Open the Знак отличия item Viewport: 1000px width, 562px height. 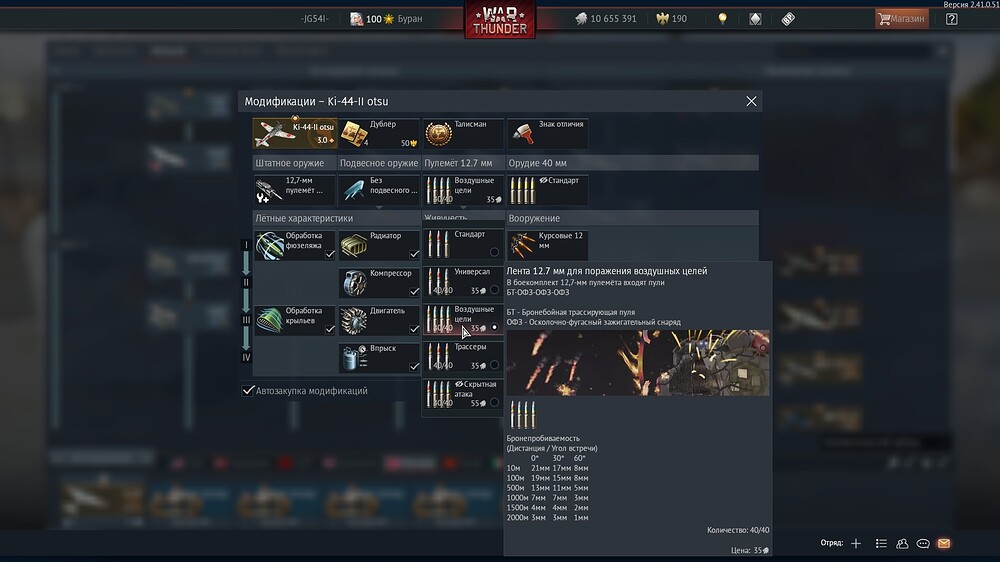[547, 133]
